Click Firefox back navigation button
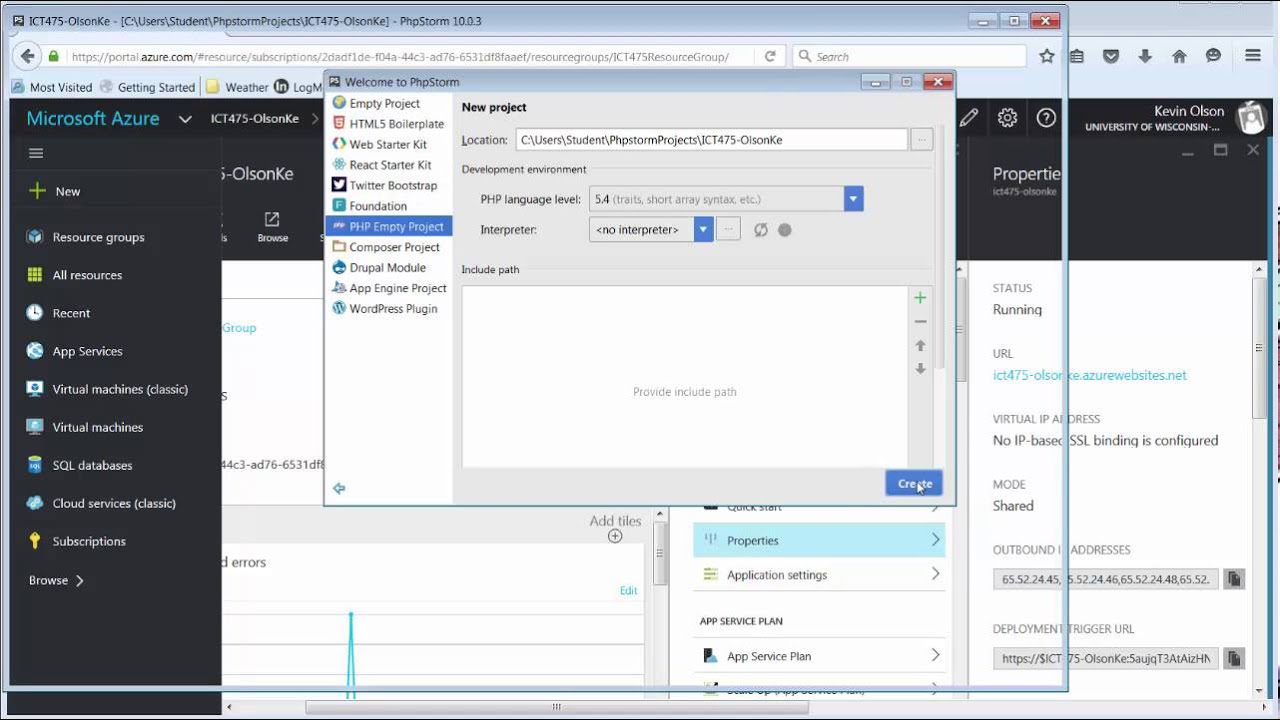Viewport: 1280px width, 720px height. coord(28,56)
